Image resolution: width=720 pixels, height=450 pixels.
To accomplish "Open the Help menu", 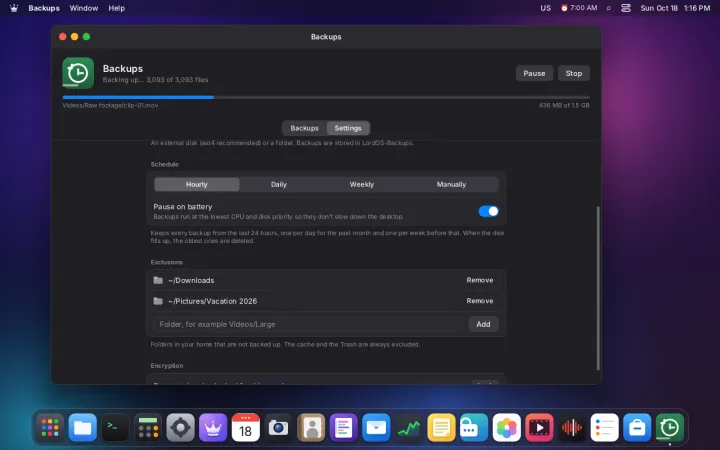I will coord(117,8).
